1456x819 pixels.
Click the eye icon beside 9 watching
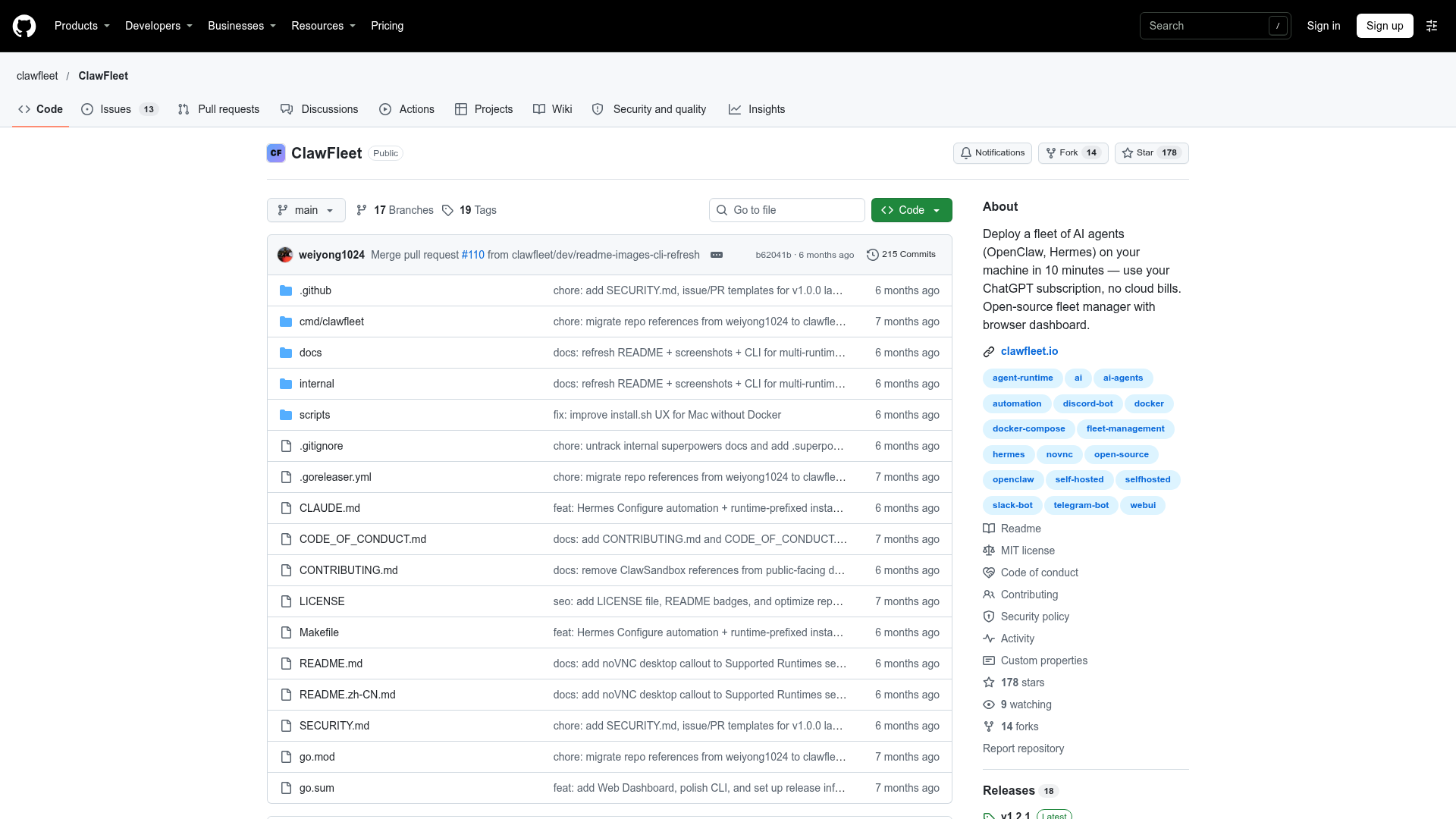point(989,704)
